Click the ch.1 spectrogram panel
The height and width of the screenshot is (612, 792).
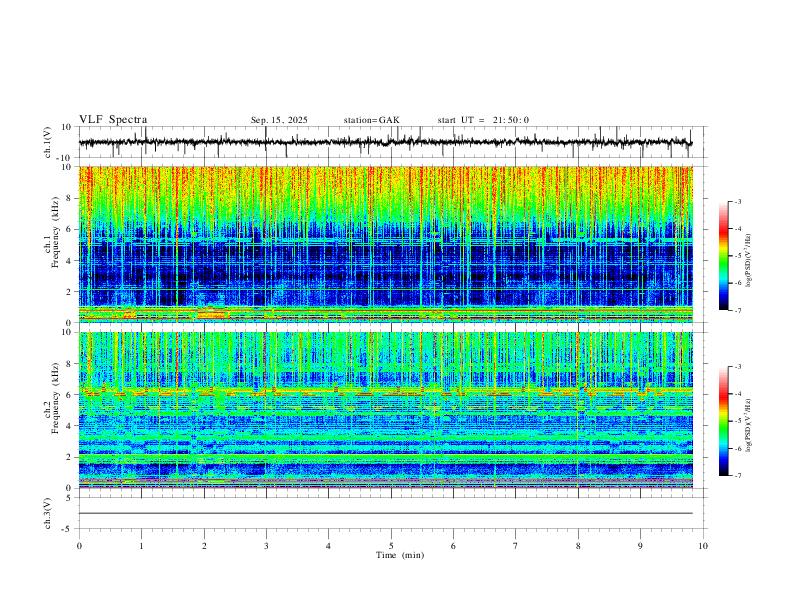[385, 244]
